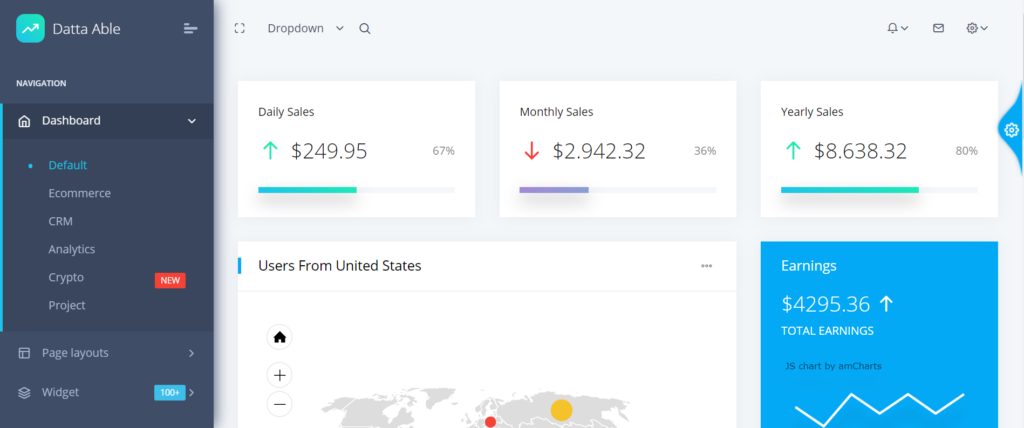Viewport: 1024px width, 428px height.
Task: Select Default dashboard item
Action: [x=68, y=165]
